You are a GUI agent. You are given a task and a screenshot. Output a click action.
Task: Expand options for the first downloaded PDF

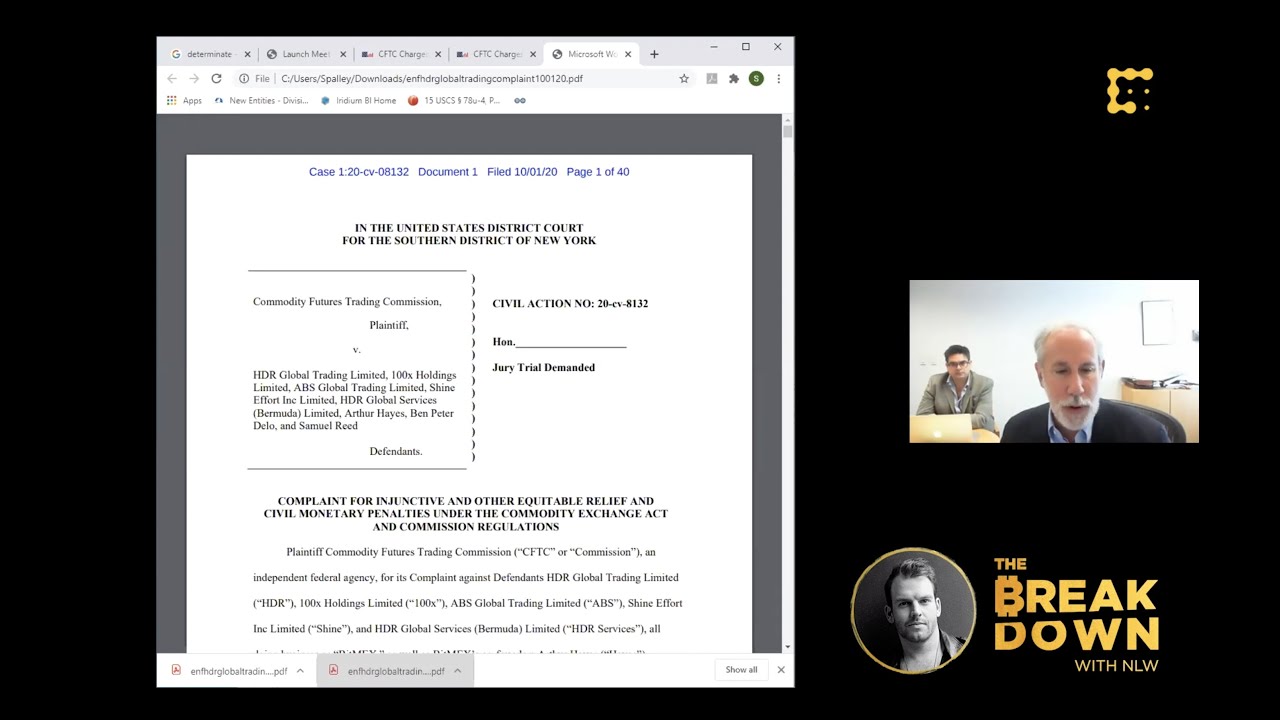coord(300,671)
